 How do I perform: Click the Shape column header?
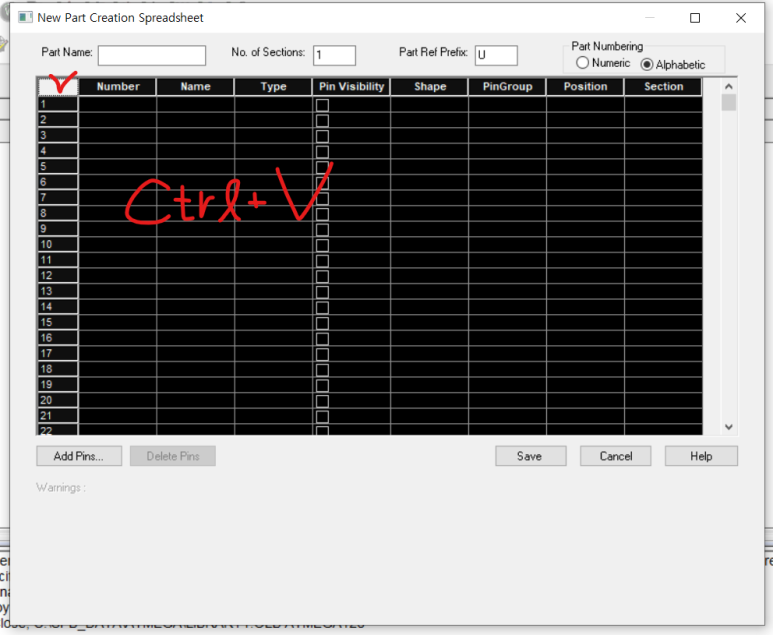pos(429,87)
